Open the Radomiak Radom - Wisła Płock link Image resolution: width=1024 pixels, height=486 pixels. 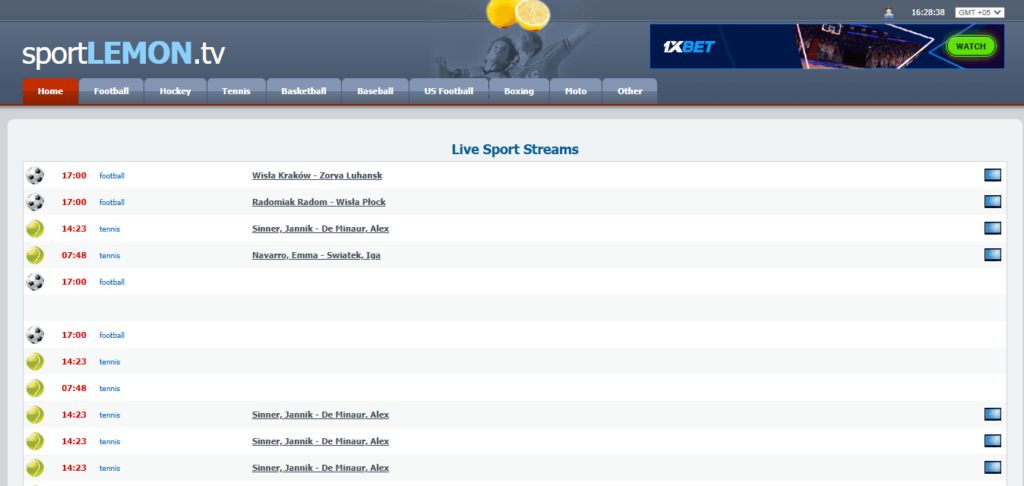pyautogui.click(x=319, y=202)
